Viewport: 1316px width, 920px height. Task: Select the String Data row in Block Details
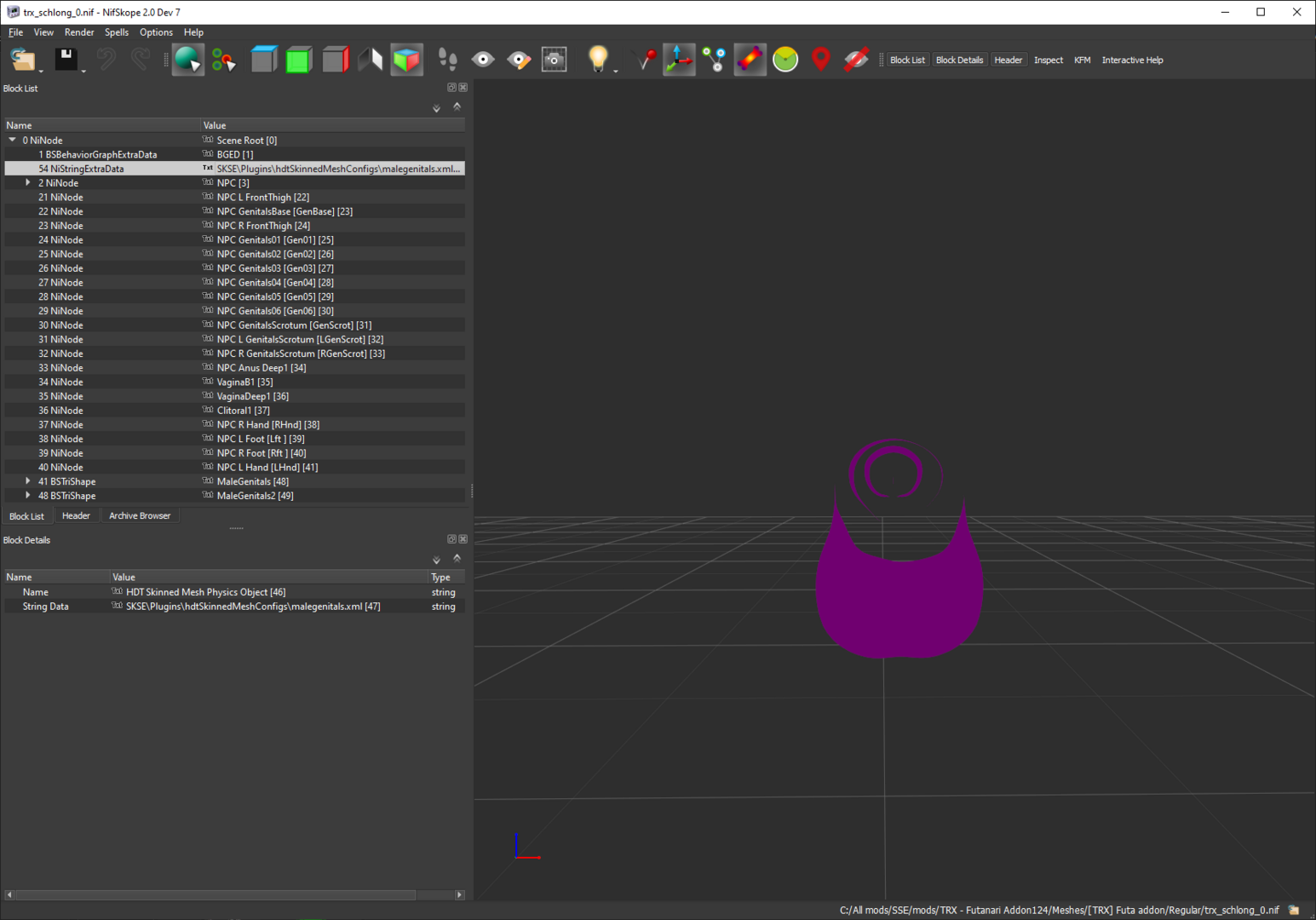234,607
